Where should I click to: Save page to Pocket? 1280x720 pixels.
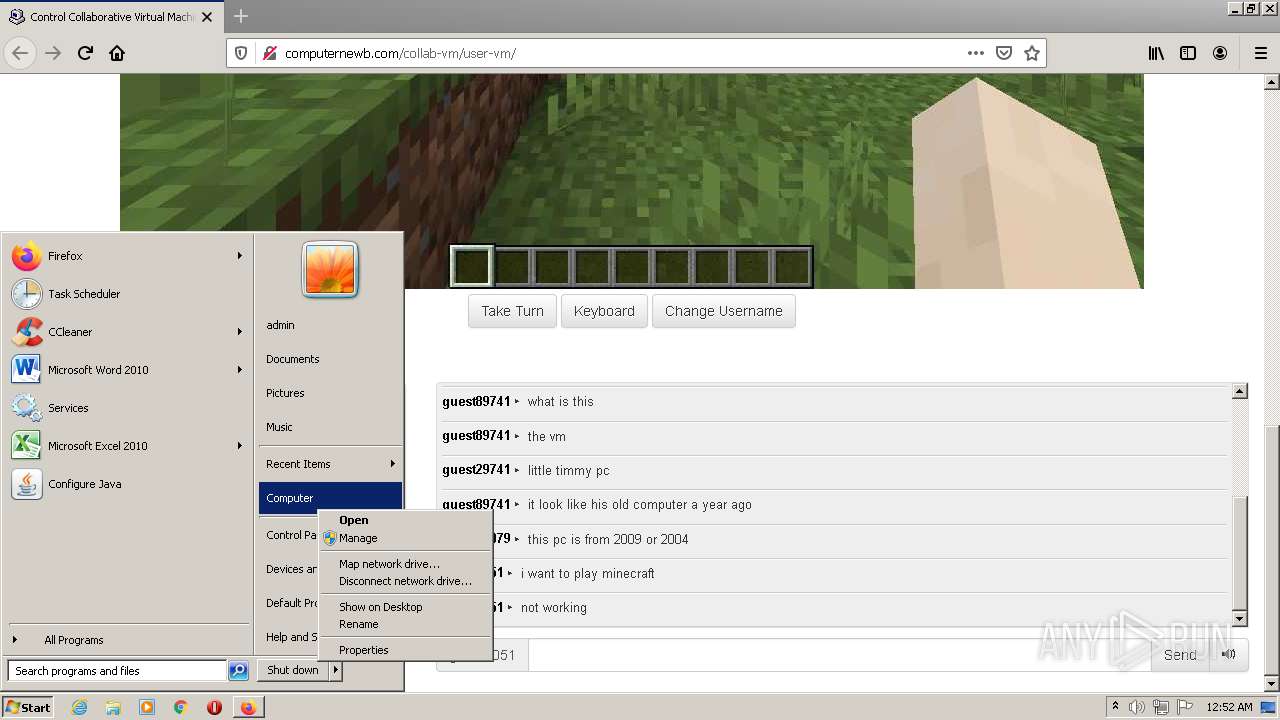point(1004,53)
